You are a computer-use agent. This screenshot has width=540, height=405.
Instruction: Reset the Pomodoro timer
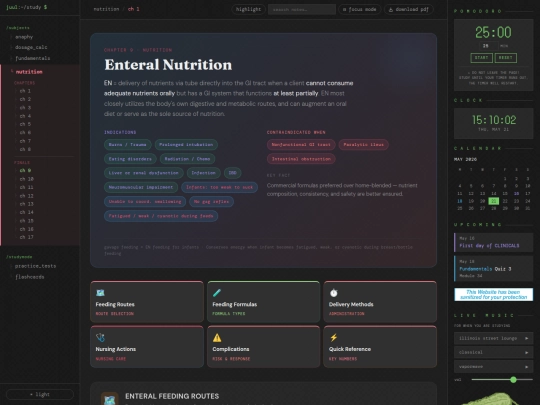click(x=506, y=58)
